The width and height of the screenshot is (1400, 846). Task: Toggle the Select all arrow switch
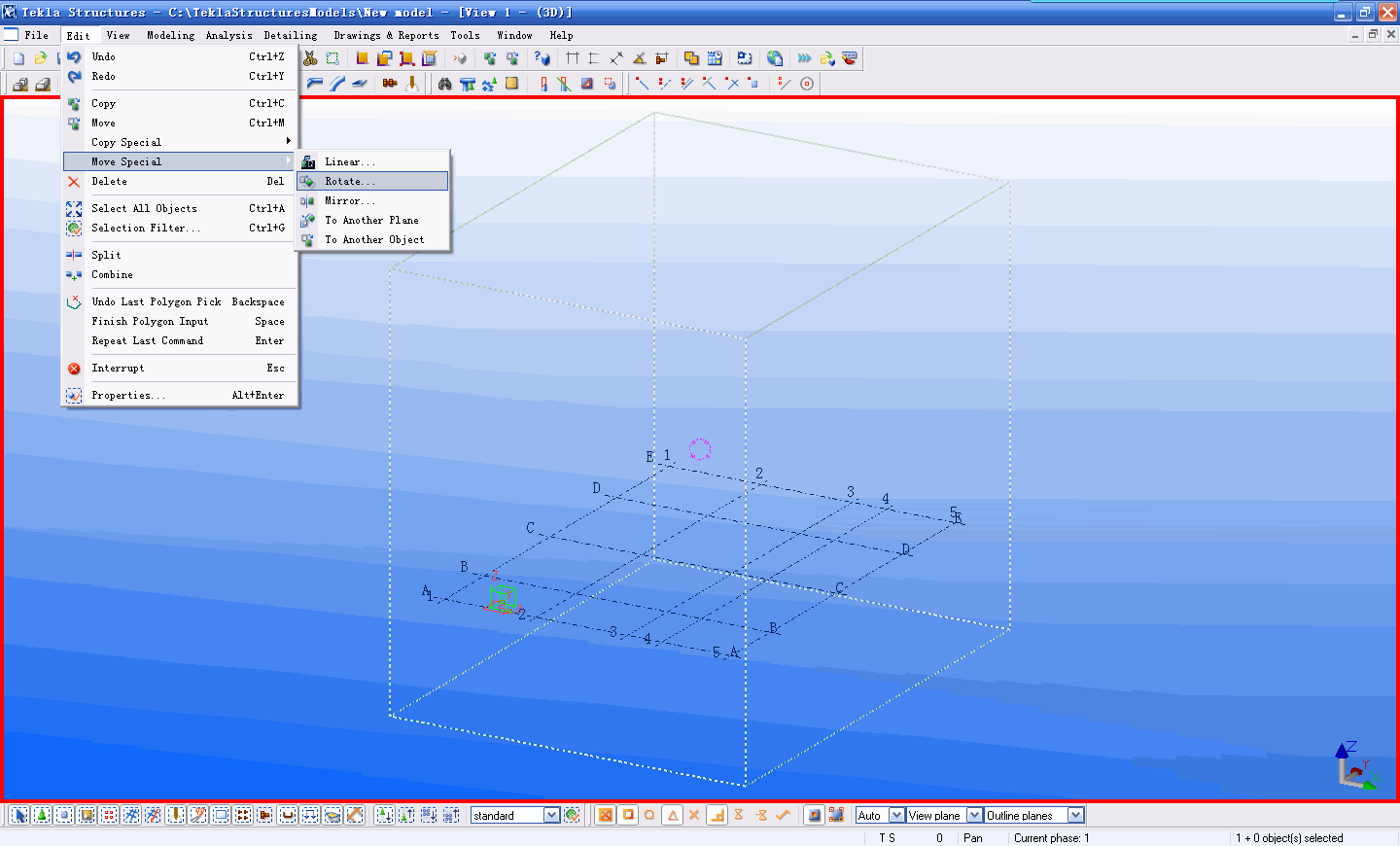18,815
